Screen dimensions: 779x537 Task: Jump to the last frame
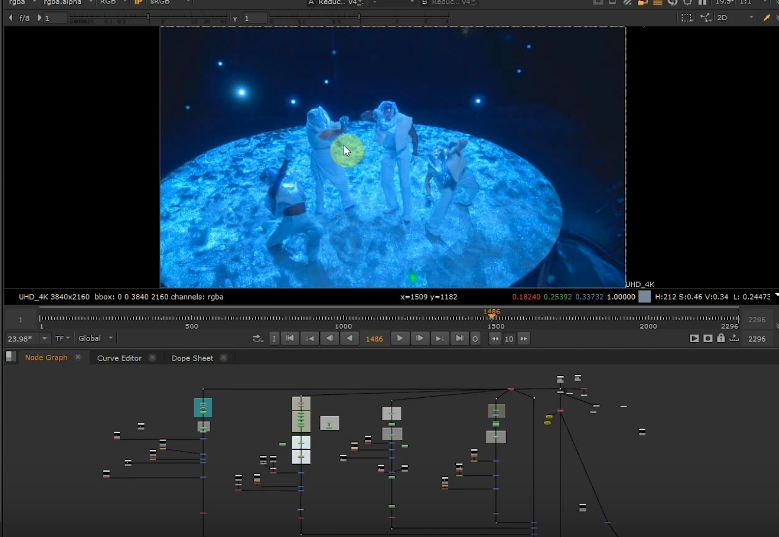460,338
